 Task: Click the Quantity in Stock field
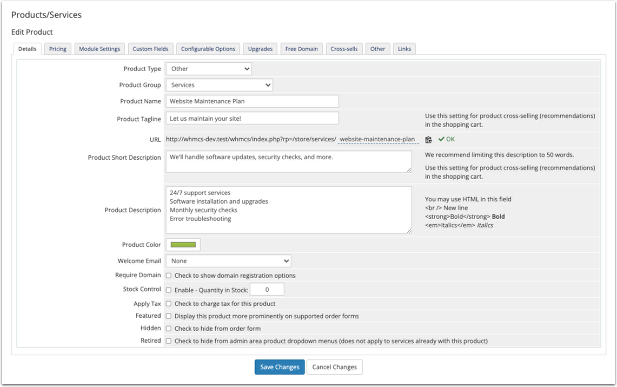(x=267, y=290)
